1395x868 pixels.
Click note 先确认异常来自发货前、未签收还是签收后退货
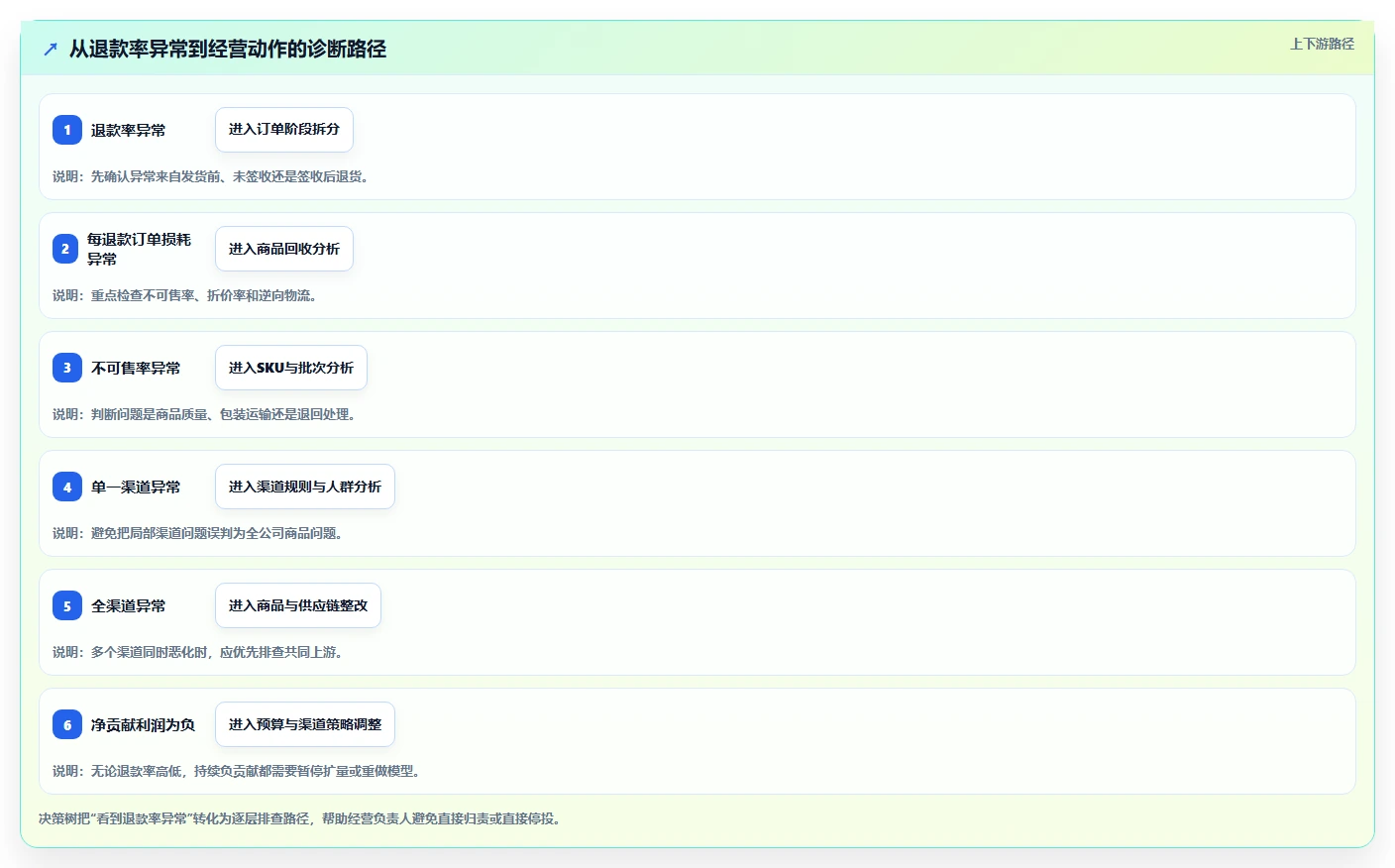(x=211, y=176)
